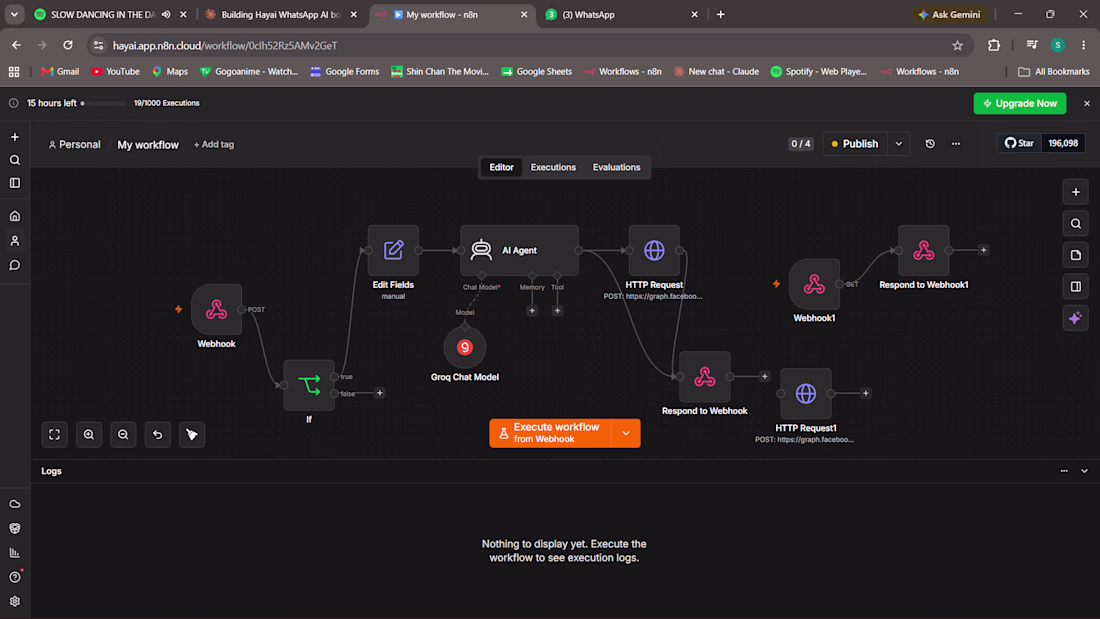Open the workflow more options menu

coord(956,144)
